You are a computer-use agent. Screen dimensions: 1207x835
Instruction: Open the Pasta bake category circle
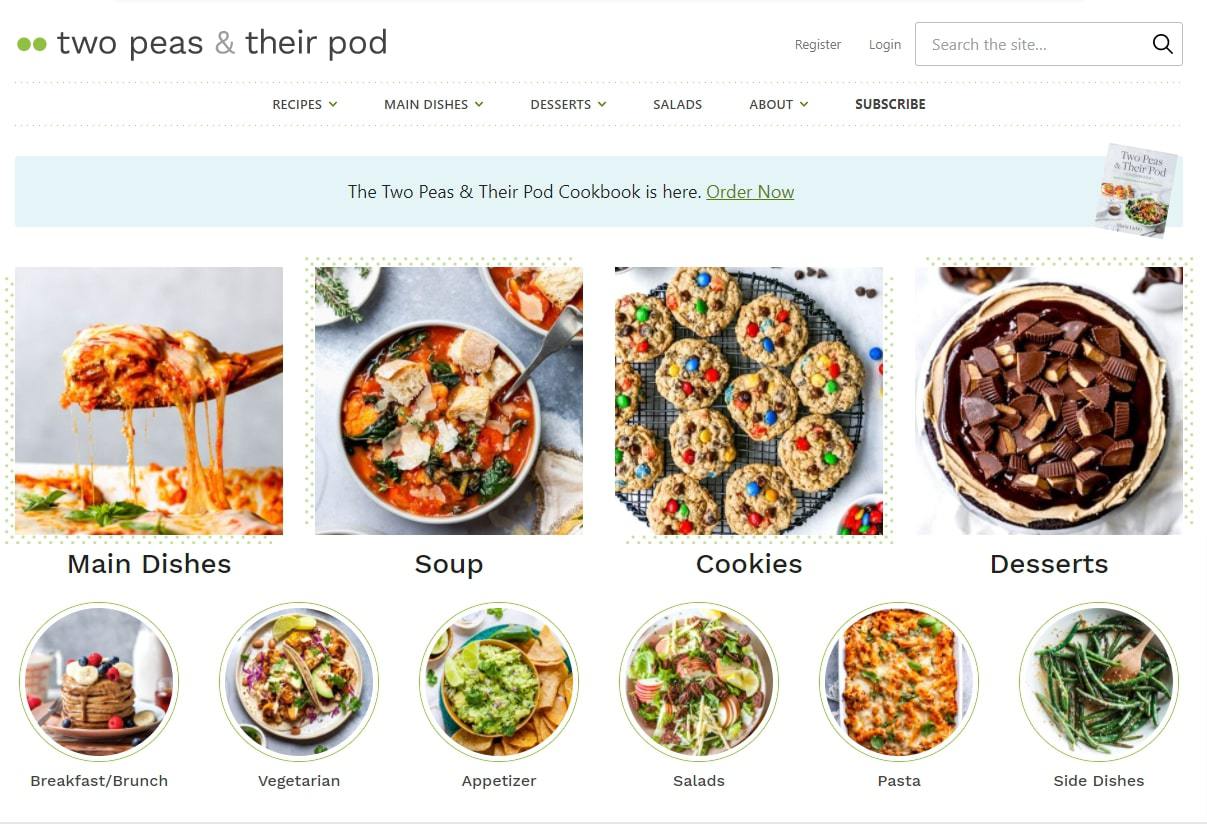tap(898, 682)
